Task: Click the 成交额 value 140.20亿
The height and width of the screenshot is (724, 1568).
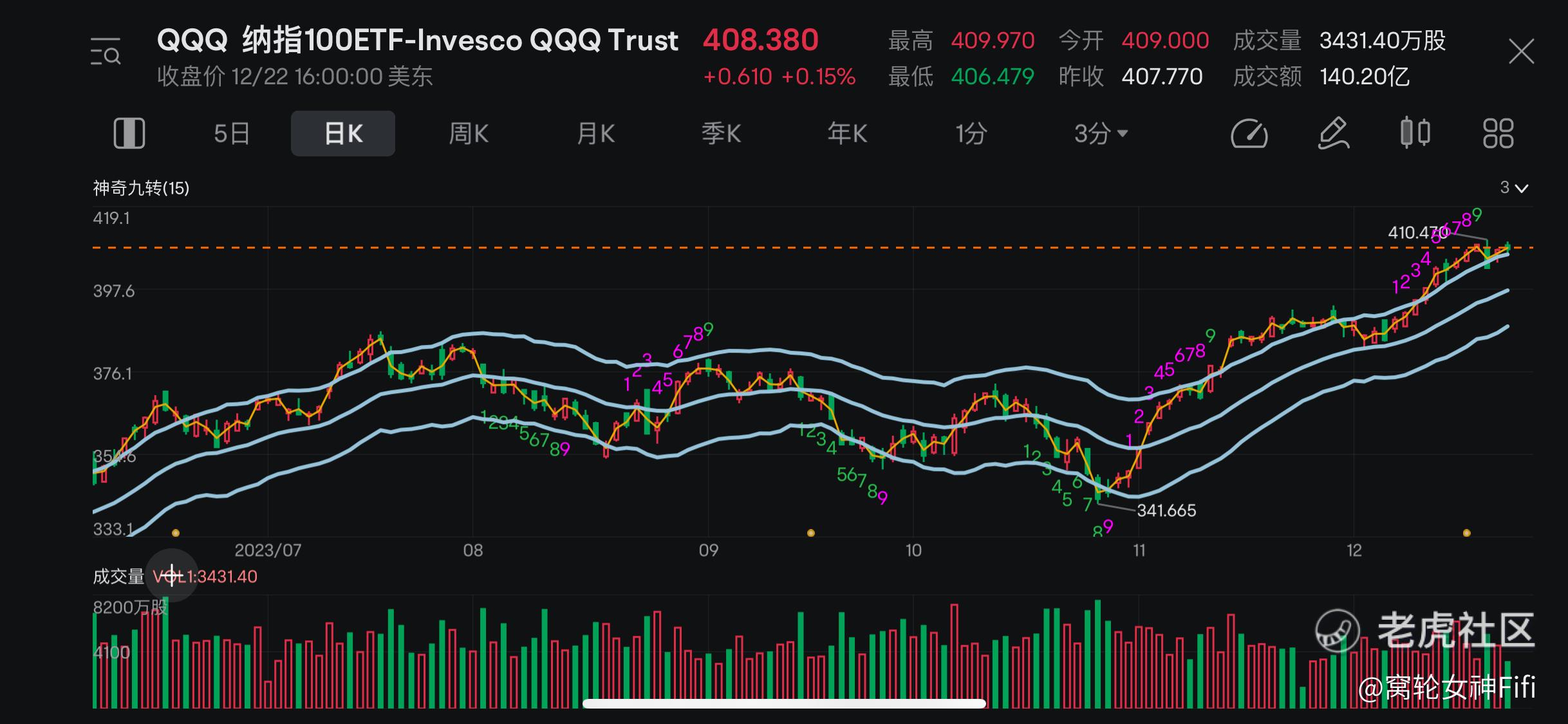Action: point(1365,77)
